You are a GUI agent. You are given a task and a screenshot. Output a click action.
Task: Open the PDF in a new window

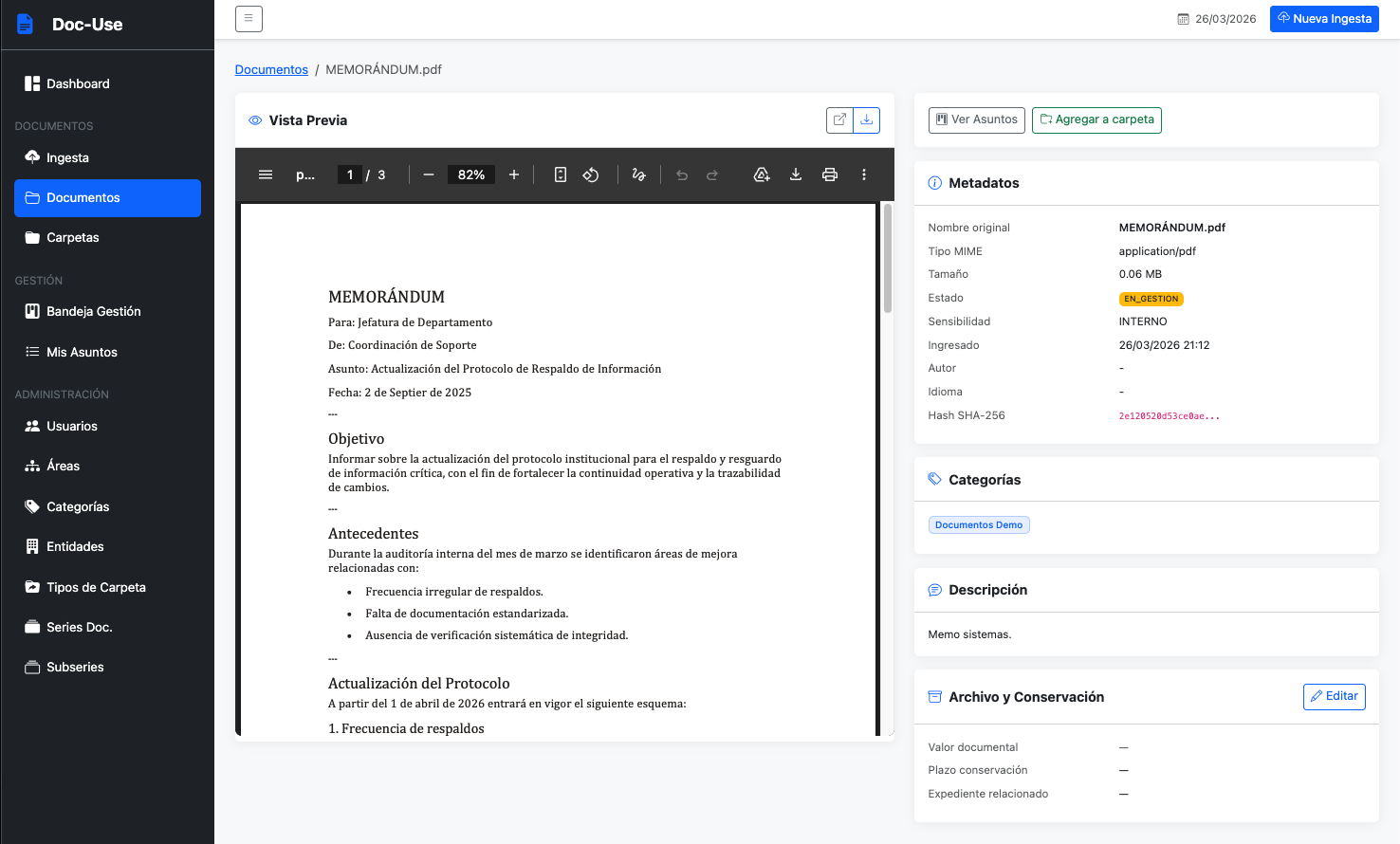tap(839, 120)
